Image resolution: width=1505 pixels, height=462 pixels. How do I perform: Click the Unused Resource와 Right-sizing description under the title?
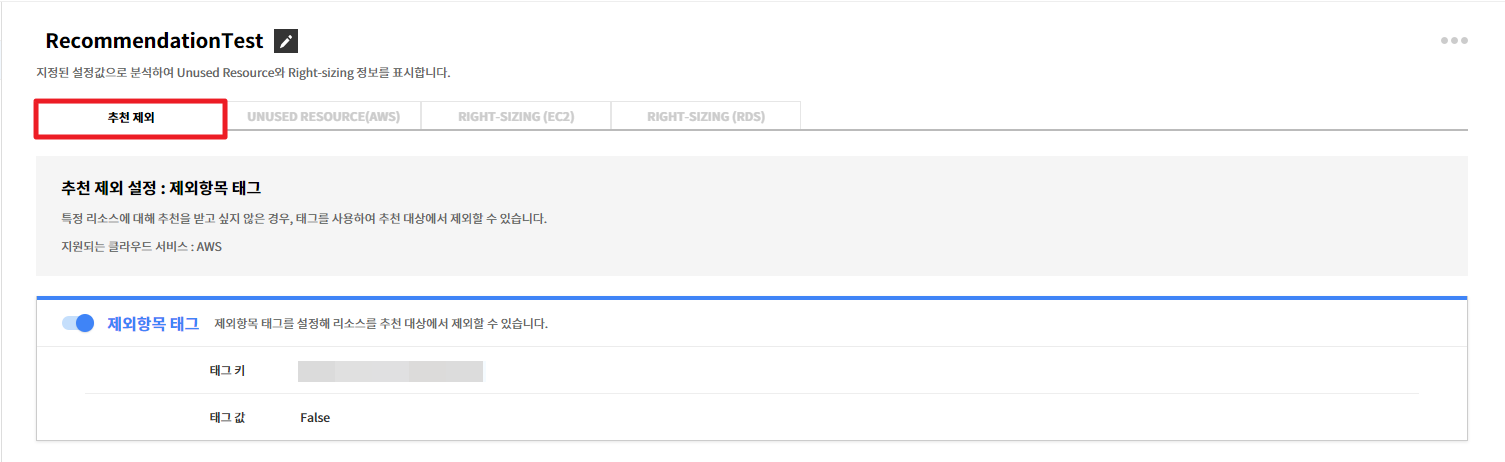pos(243,73)
